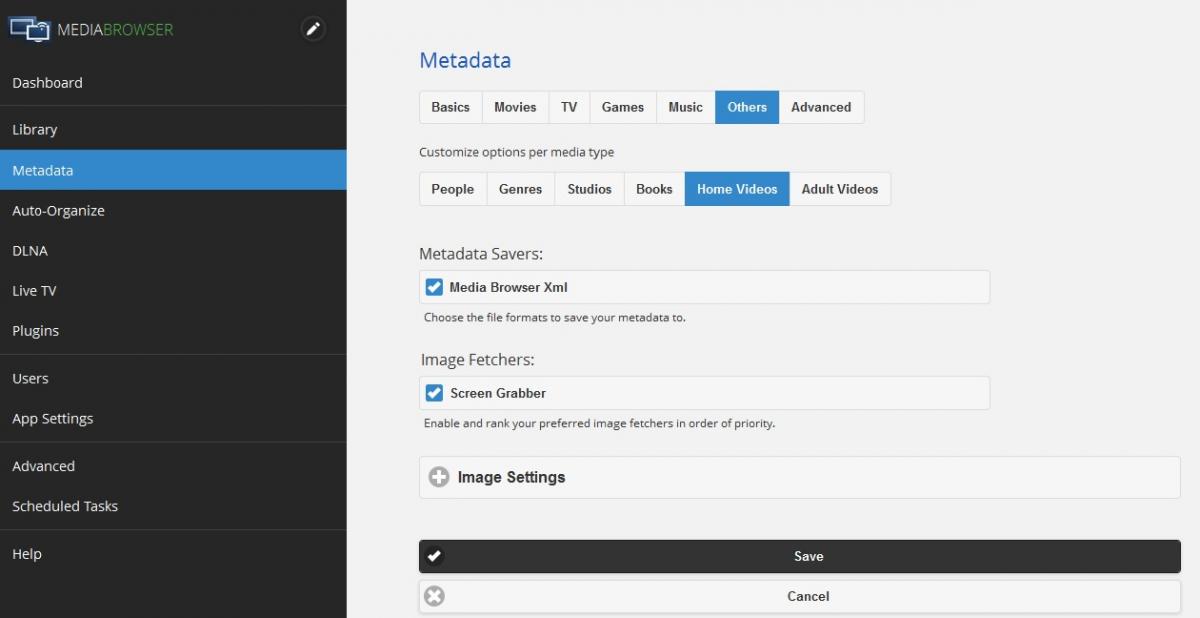
Task: Click the plus icon beside Image Settings
Action: pyautogui.click(x=439, y=477)
